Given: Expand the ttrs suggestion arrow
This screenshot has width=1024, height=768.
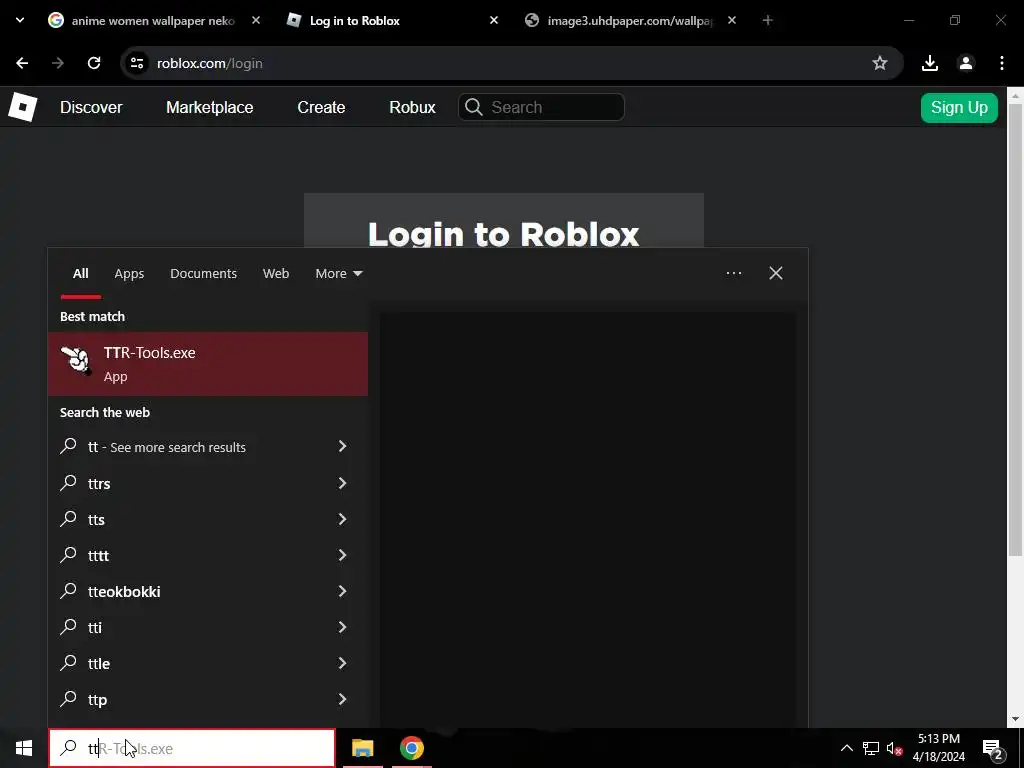Looking at the screenshot, I should pyautogui.click(x=342, y=483).
